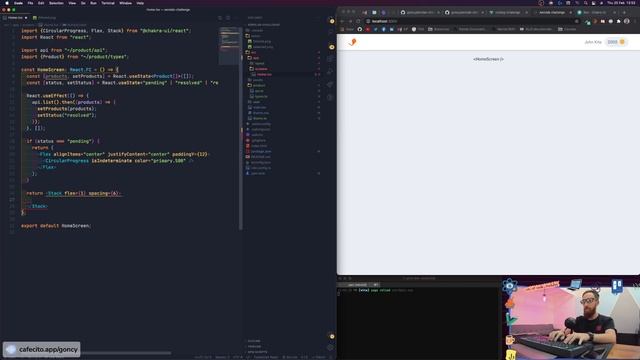Open the browser extensions puzzle icon
Image resolution: width=640 pixels, height=360 pixels.
618,21
